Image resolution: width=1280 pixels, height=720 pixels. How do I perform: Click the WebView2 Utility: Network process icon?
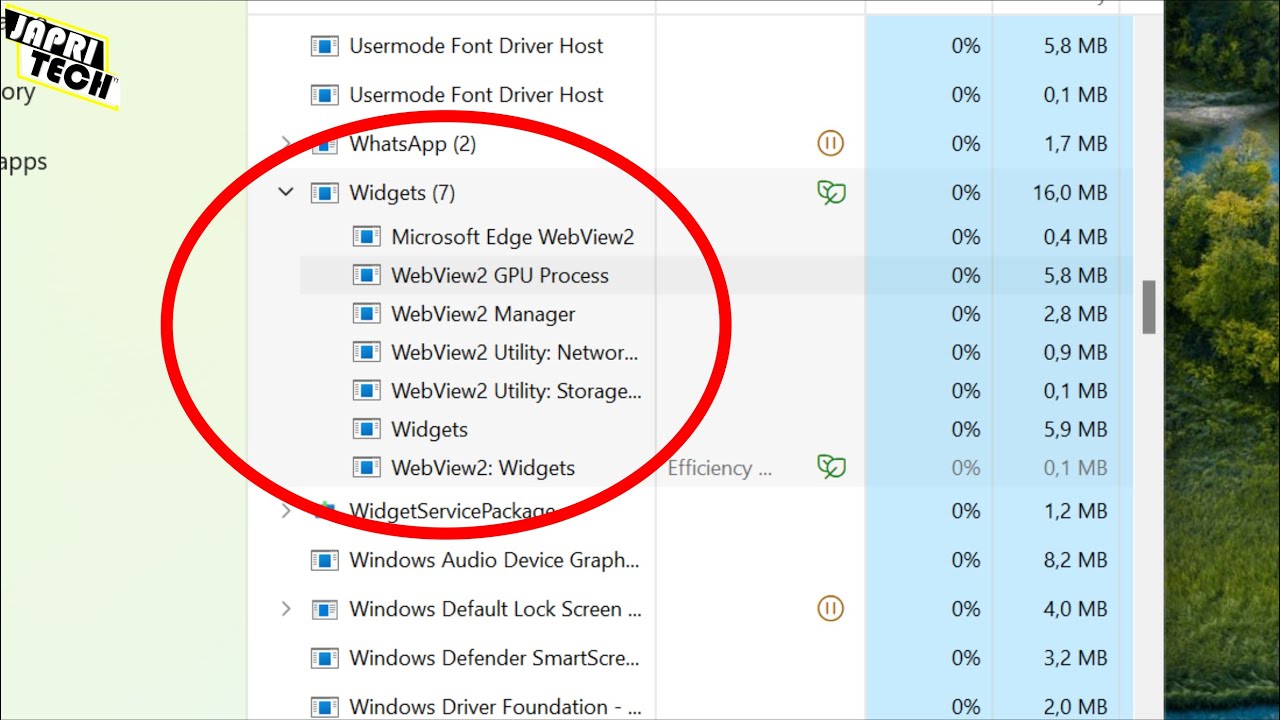pyautogui.click(x=367, y=352)
